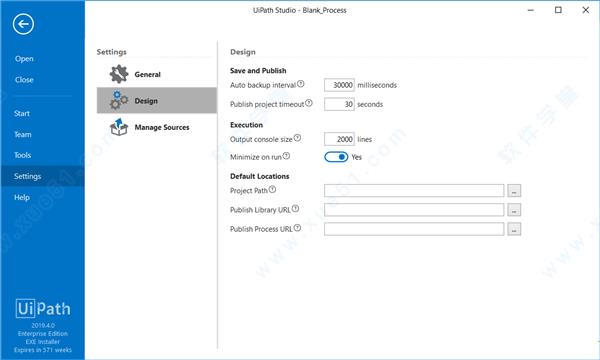Click the 'Default Locations' heading
Image resolution: width=600 pixels, height=360 pixels.
click(x=259, y=176)
